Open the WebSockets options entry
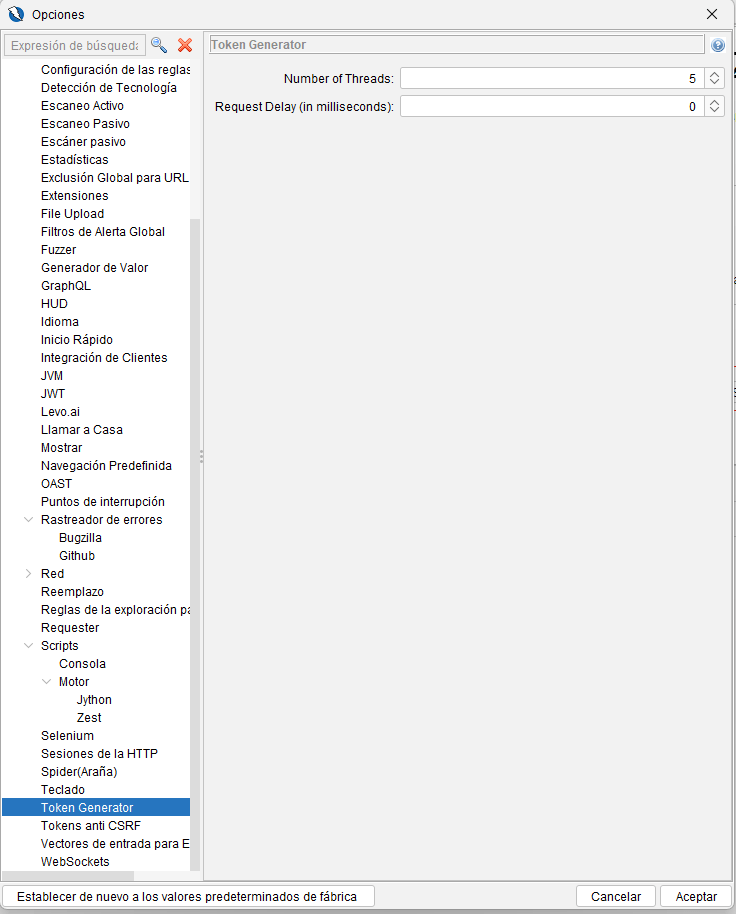This screenshot has width=736, height=914. pos(75,862)
